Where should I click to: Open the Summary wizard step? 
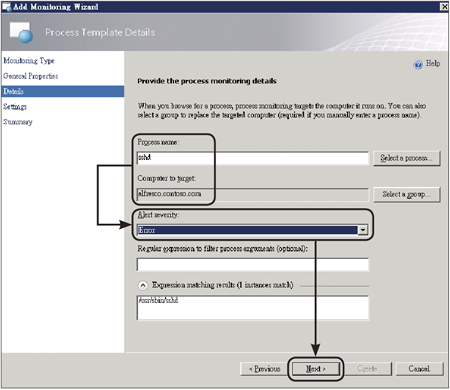(x=18, y=122)
